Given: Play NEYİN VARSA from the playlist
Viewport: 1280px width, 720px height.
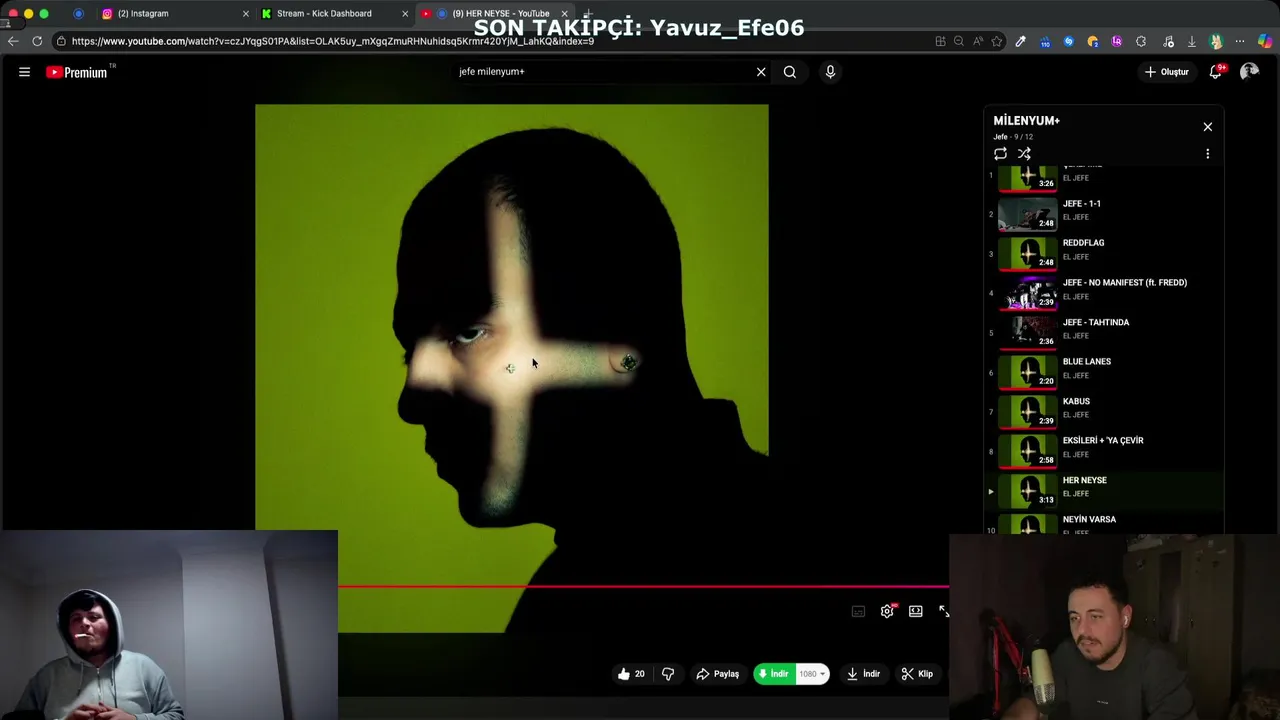Looking at the screenshot, I should (x=1104, y=524).
